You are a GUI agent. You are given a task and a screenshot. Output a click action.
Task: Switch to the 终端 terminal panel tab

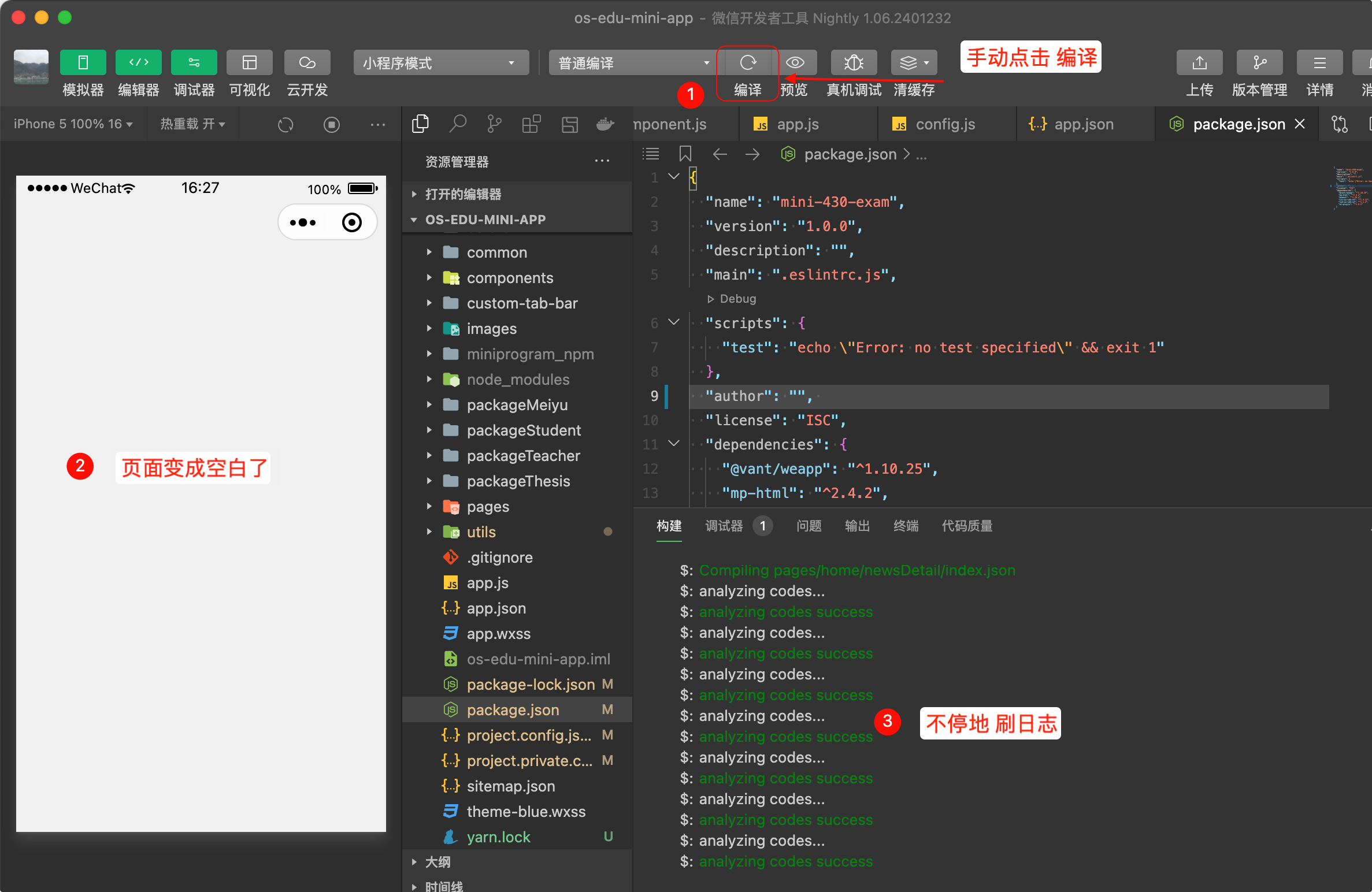906,526
